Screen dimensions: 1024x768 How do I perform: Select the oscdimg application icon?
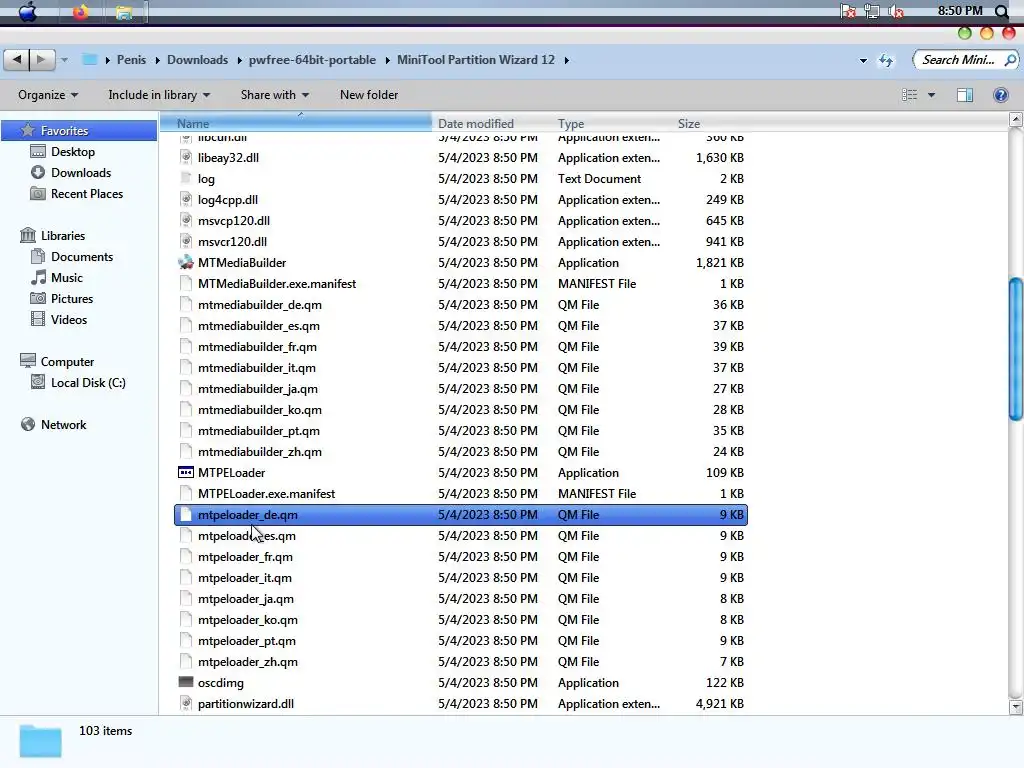[x=186, y=682]
